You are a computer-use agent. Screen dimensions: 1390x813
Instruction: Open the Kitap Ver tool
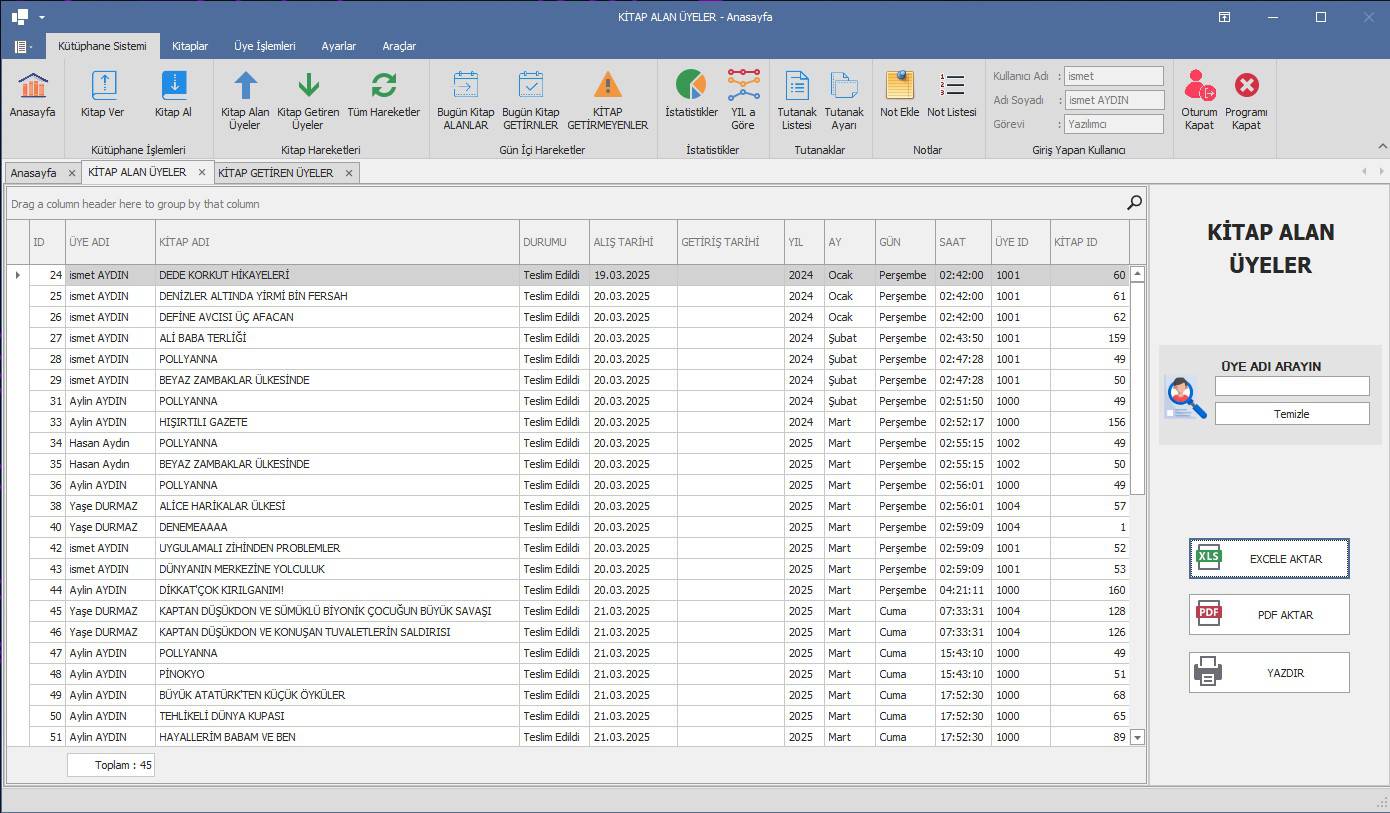tap(103, 86)
